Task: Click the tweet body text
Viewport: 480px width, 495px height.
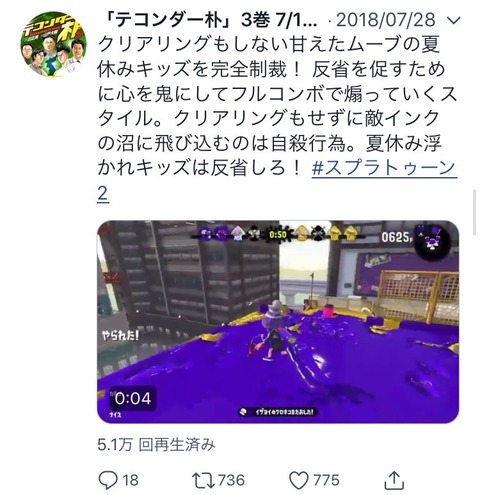Action: coord(277,107)
